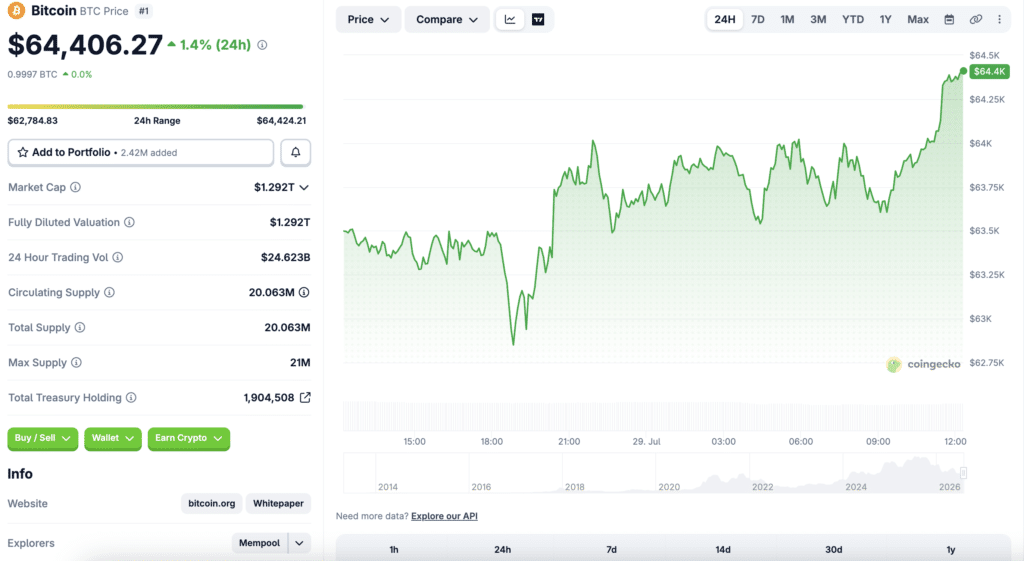
Task: Select the 7D chart range
Action: (758, 20)
